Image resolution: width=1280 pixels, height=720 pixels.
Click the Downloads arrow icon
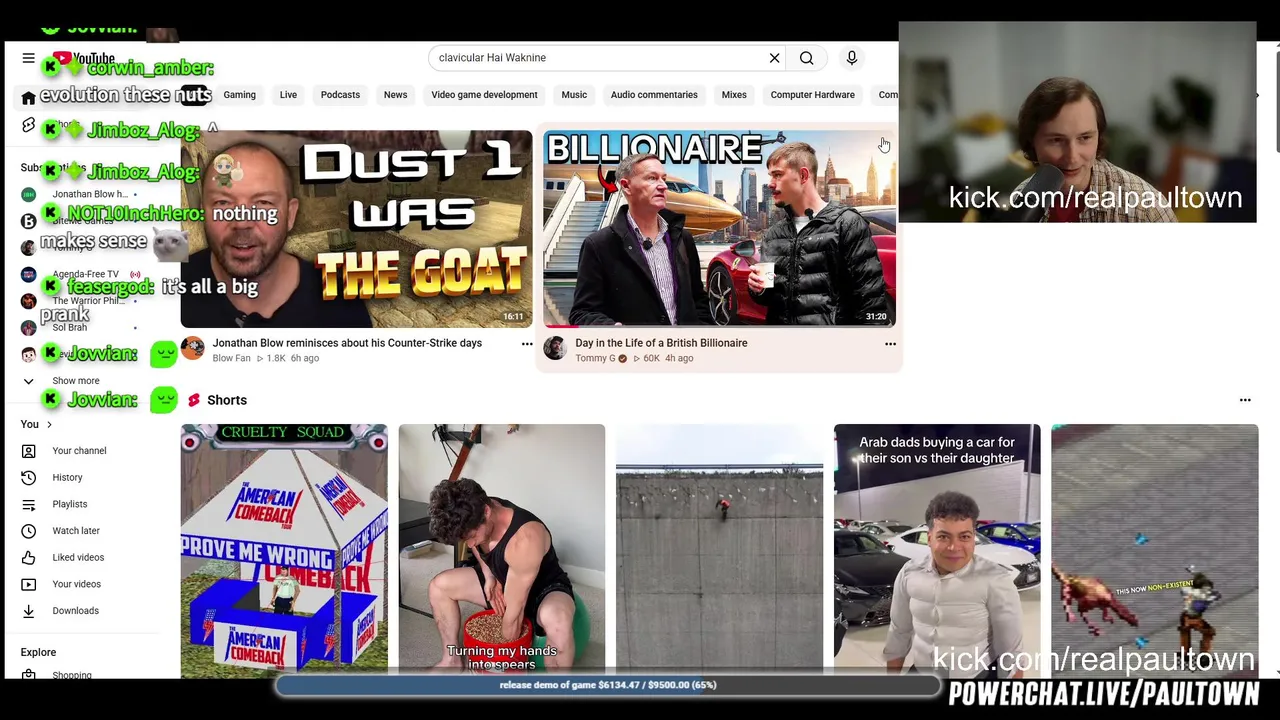tap(28, 611)
